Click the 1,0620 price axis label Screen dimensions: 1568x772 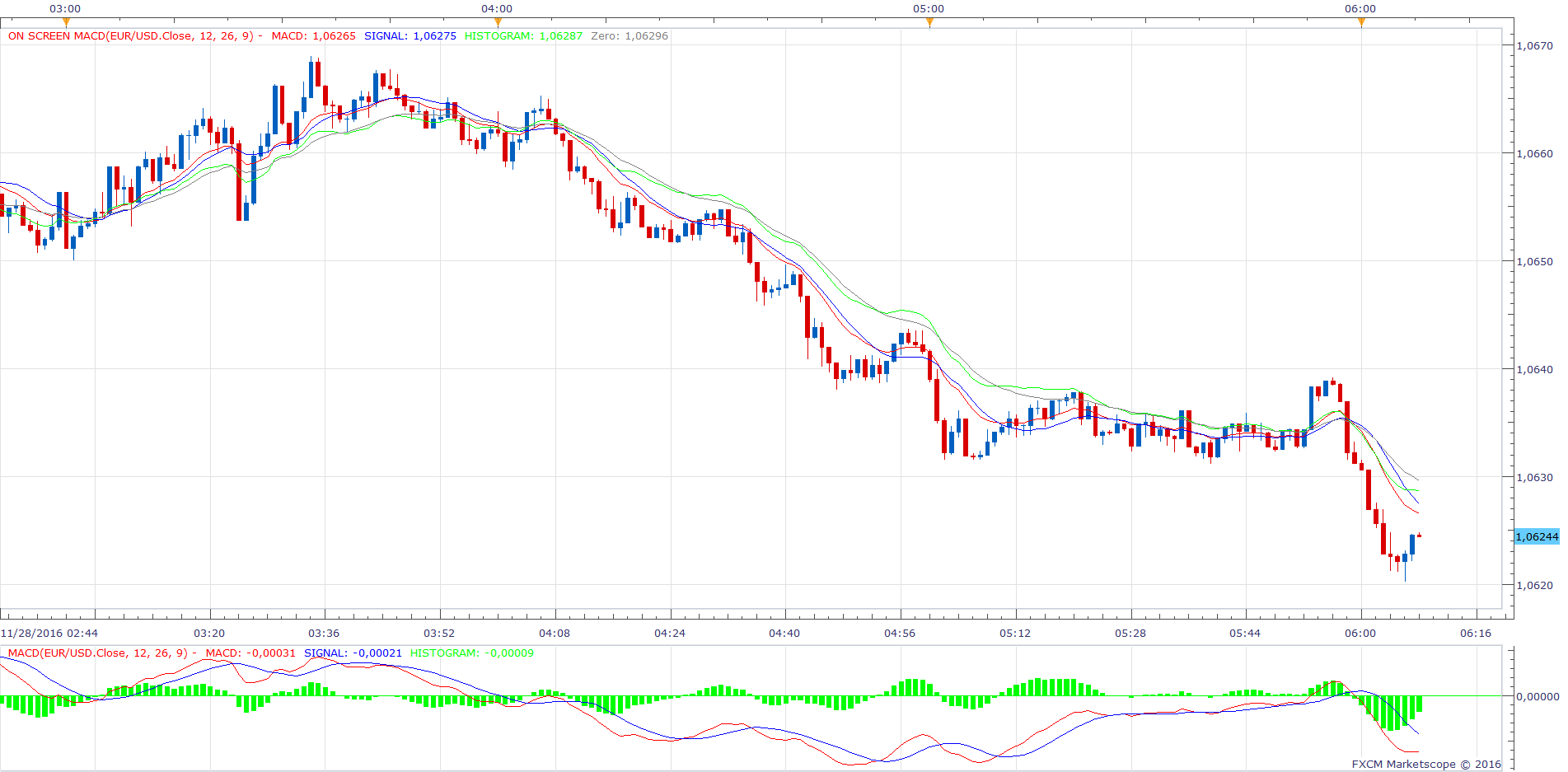[1534, 585]
